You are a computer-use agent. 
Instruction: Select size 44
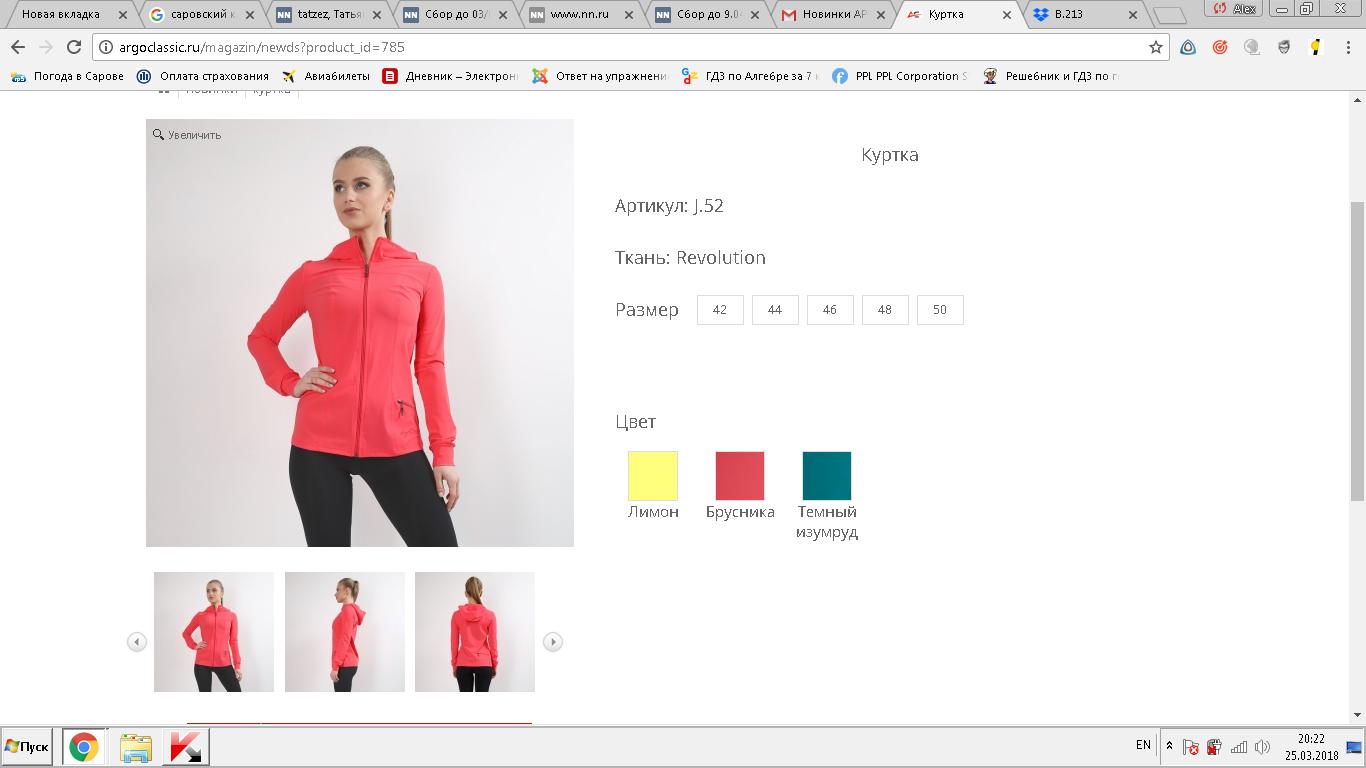click(x=775, y=310)
